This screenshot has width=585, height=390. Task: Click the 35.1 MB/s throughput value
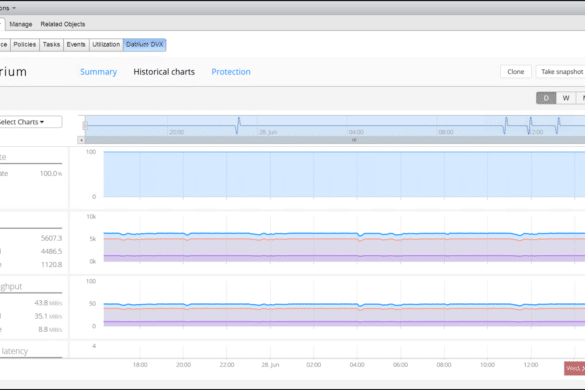click(x=48, y=316)
